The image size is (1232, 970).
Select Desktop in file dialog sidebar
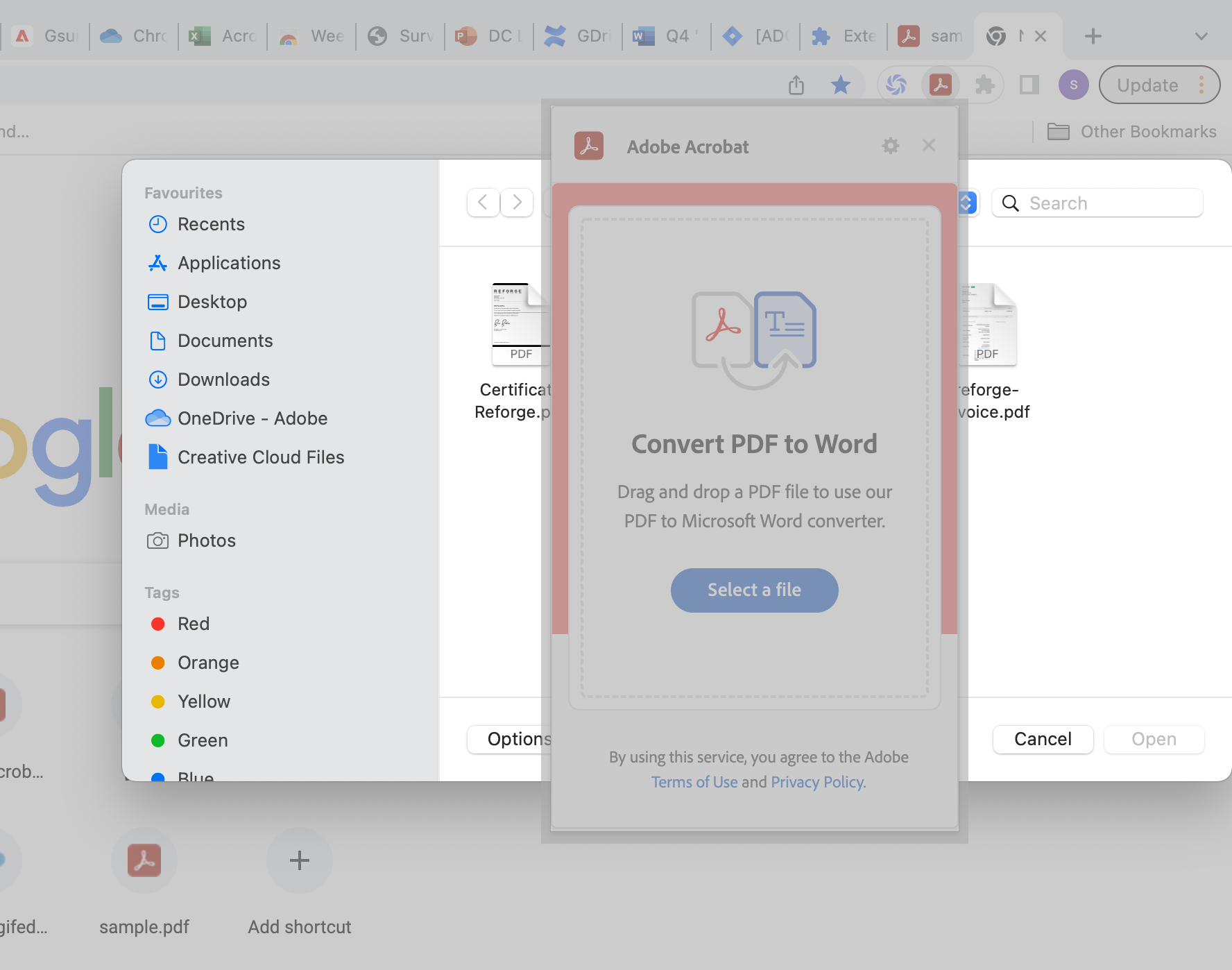[x=198, y=302]
